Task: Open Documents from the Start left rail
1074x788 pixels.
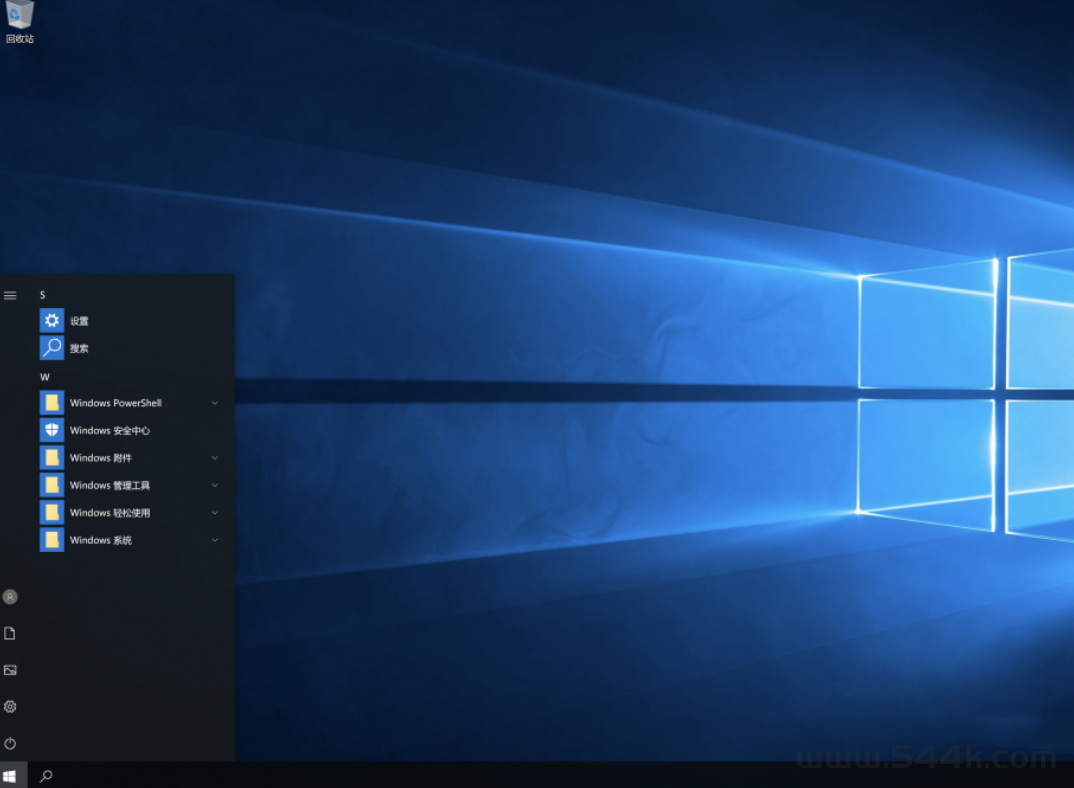Action: [x=10, y=633]
